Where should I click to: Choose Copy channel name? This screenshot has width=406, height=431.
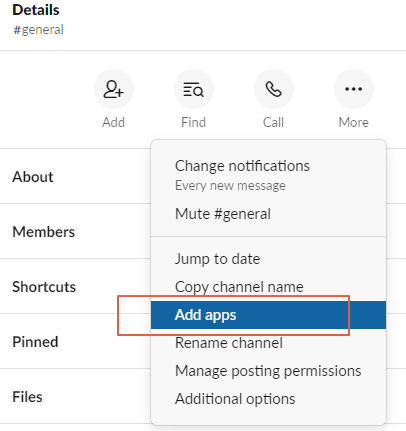click(268, 287)
